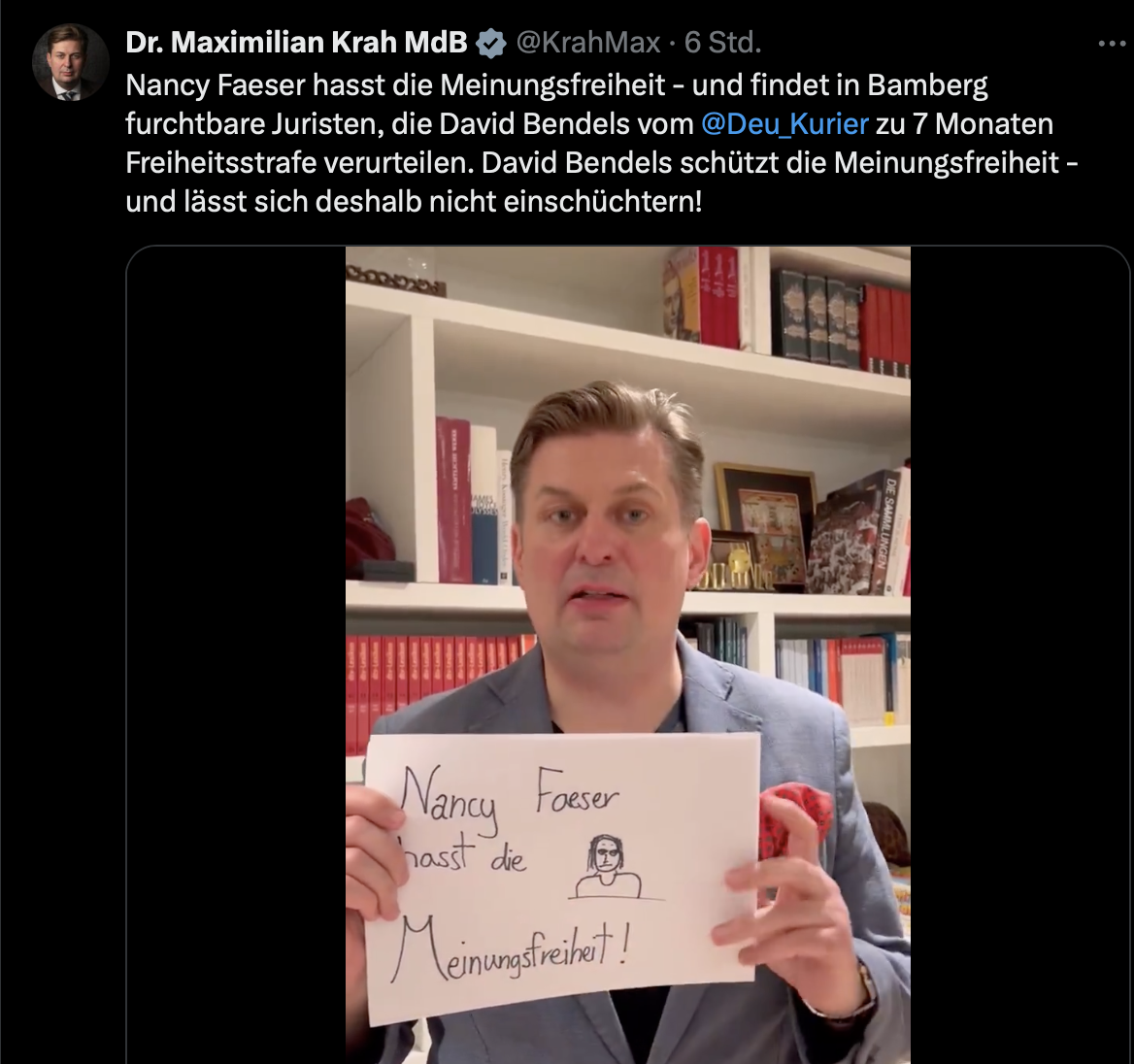Click the @Deu_Kurier mention link
Screen dimensions: 1134x1064
(x=784, y=123)
